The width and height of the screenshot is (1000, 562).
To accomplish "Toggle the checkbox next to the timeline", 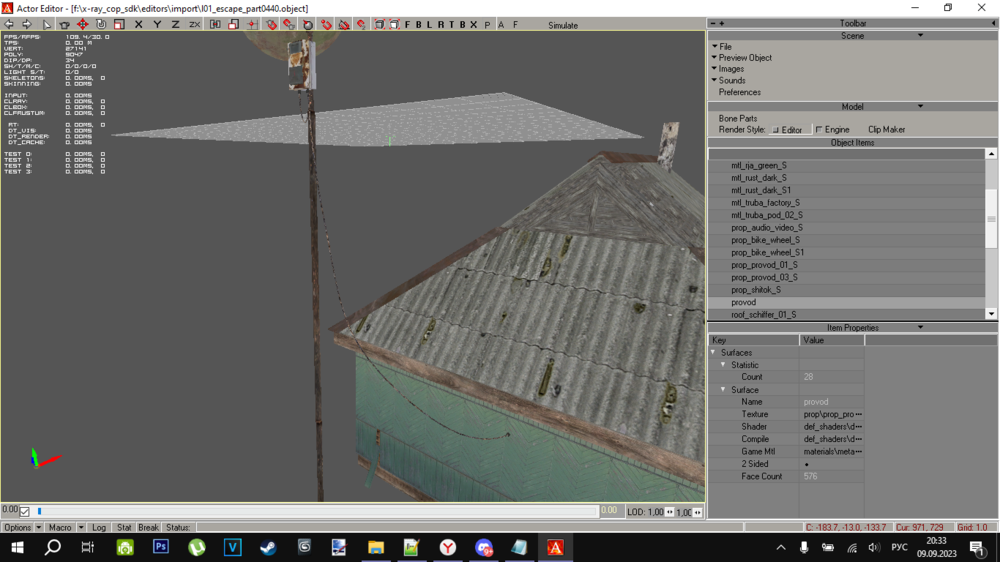I will click(x=25, y=511).
